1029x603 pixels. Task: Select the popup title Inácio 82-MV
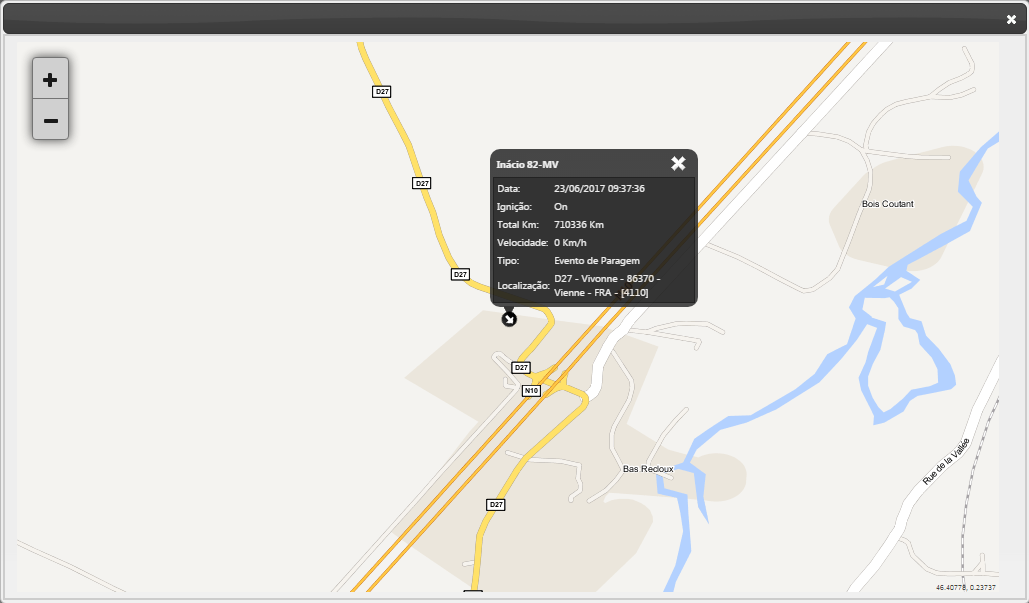coord(527,164)
